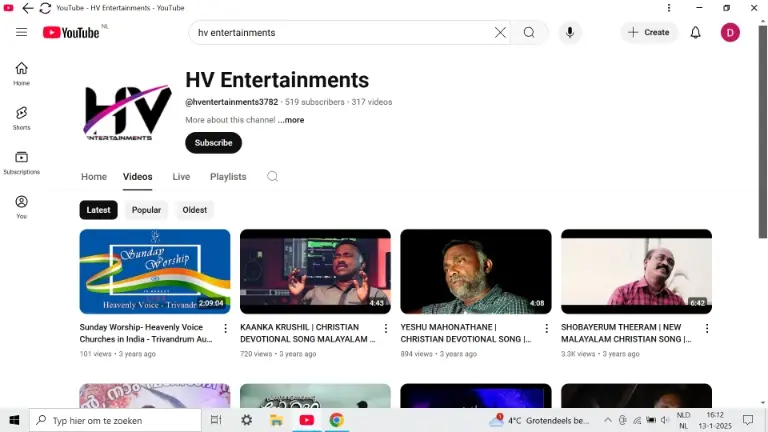
Task: Open You in sidebar
Action: [x=22, y=207]
